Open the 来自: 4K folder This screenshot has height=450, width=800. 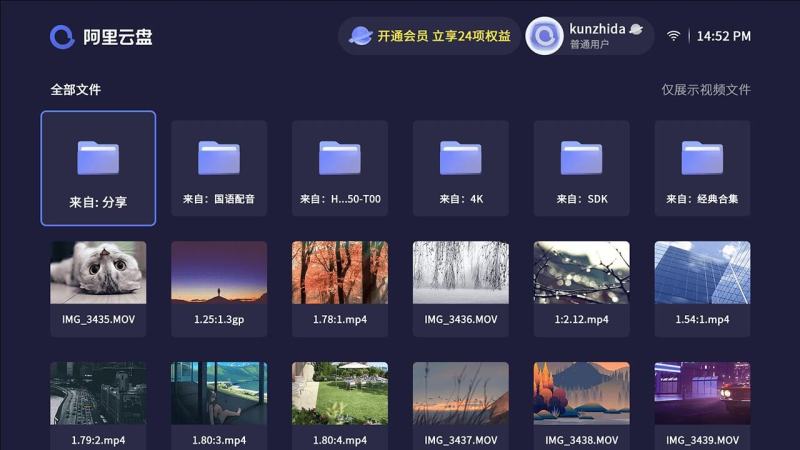point(461,168)
